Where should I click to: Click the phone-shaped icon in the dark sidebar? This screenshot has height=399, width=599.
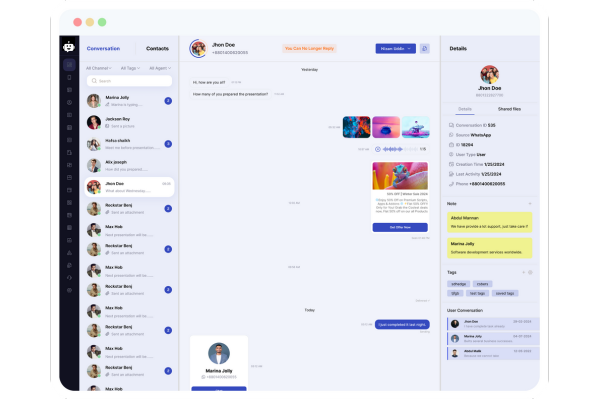pos(69,77)
